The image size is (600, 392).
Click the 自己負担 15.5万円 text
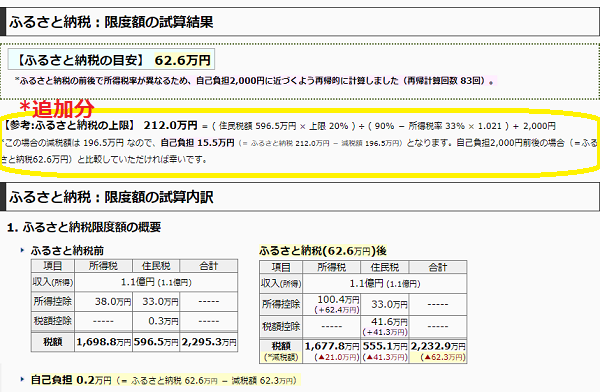pyautogui.click(x=197, y=143)
